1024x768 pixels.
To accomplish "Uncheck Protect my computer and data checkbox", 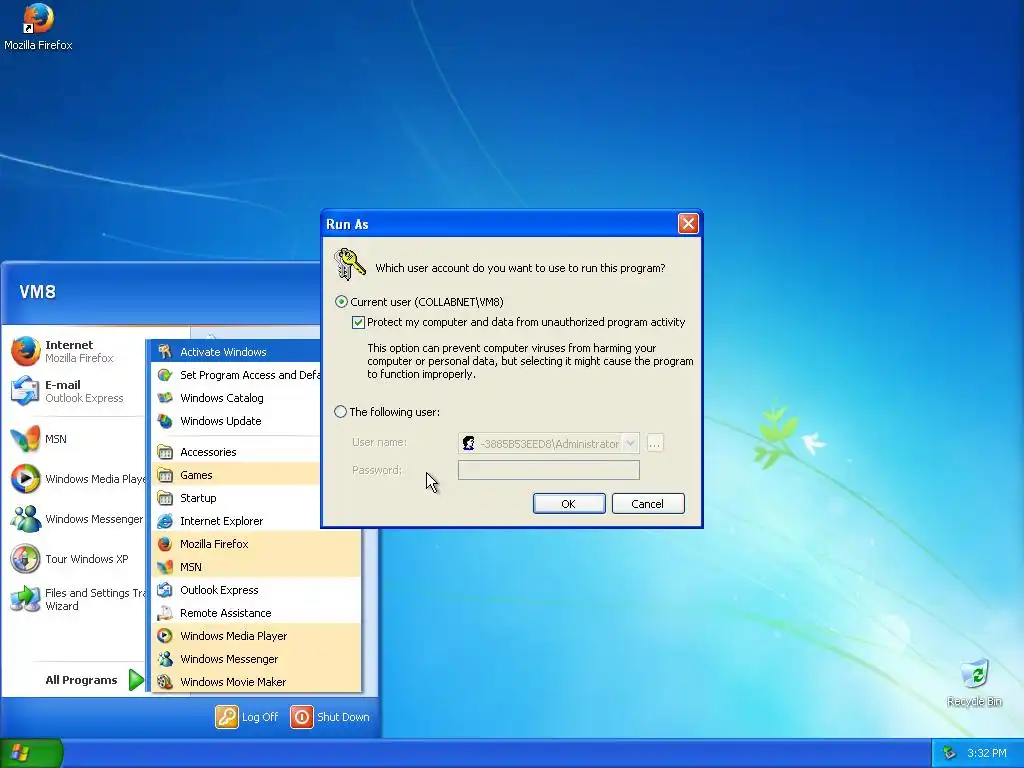I will (x=358, y=323).
